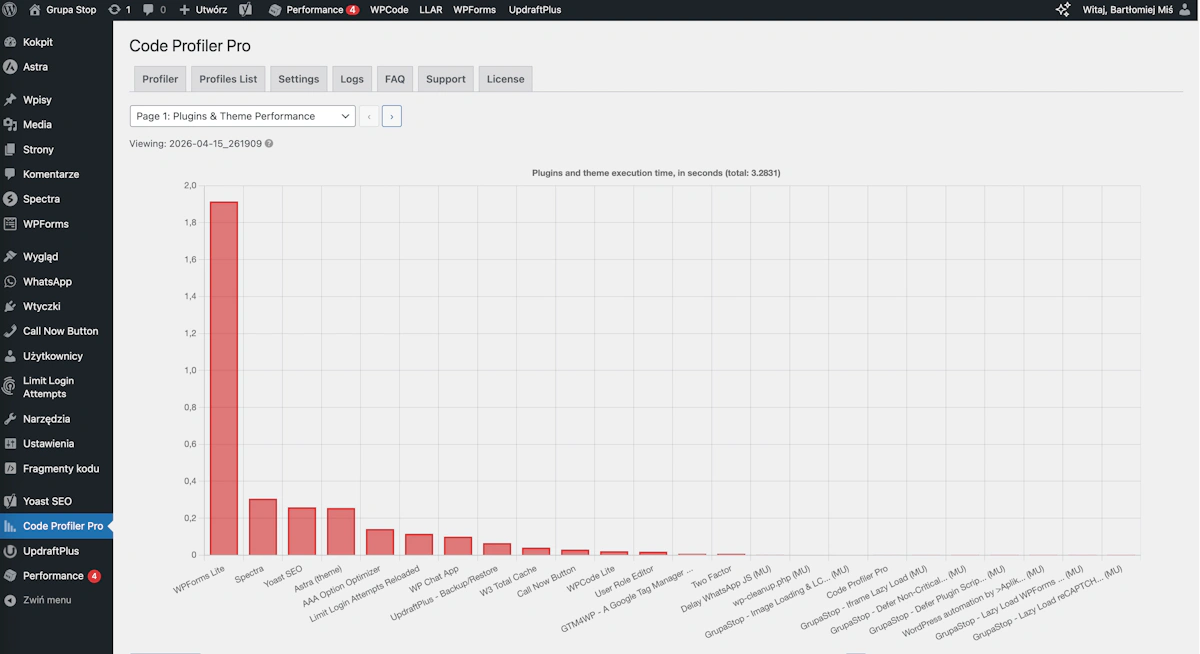This screenshot has width=1200, height=654.
Task: Open the Settings tab
Action: 298,79
